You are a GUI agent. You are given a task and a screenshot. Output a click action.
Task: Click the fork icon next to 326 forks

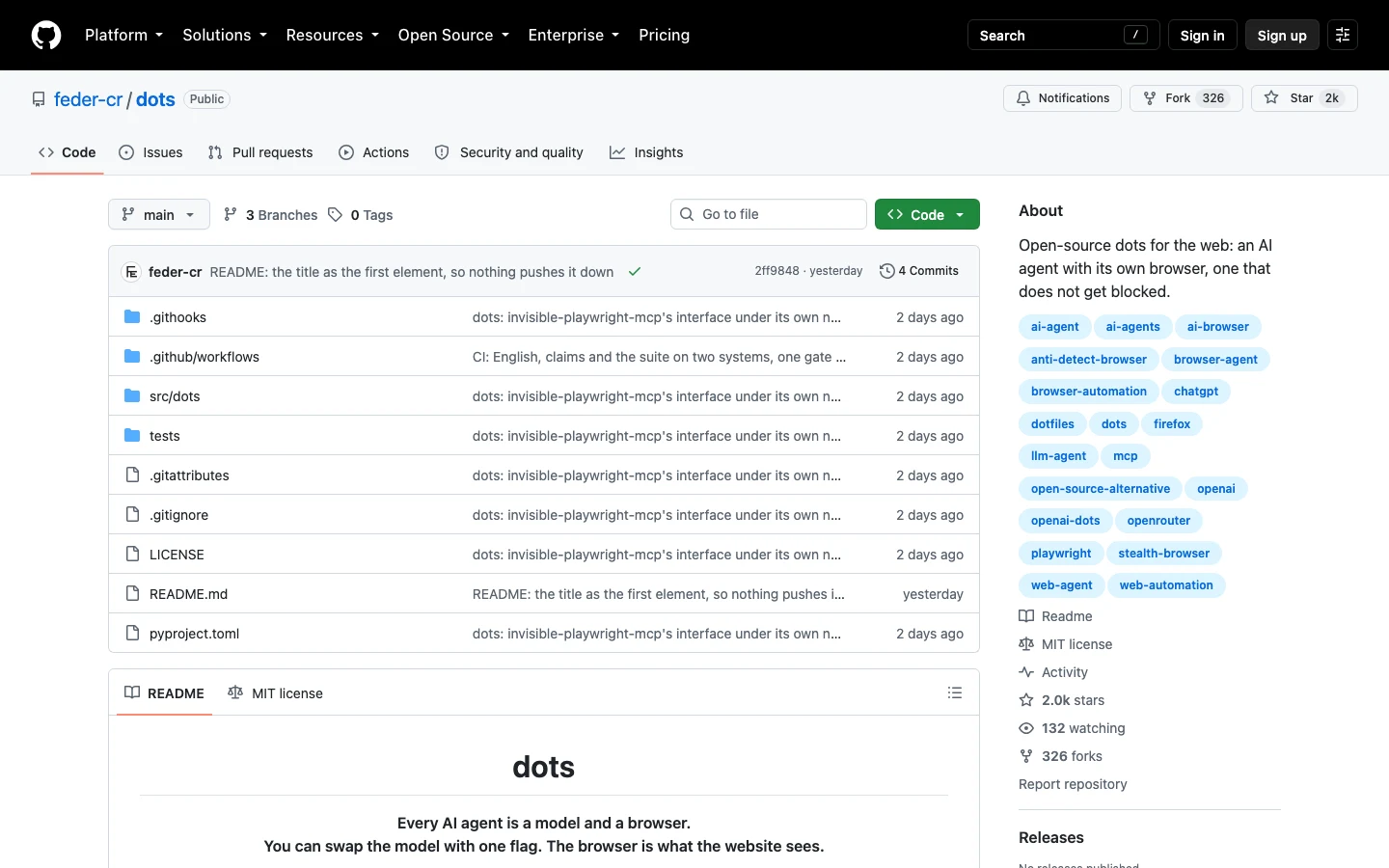click(x=1026, y=756)
